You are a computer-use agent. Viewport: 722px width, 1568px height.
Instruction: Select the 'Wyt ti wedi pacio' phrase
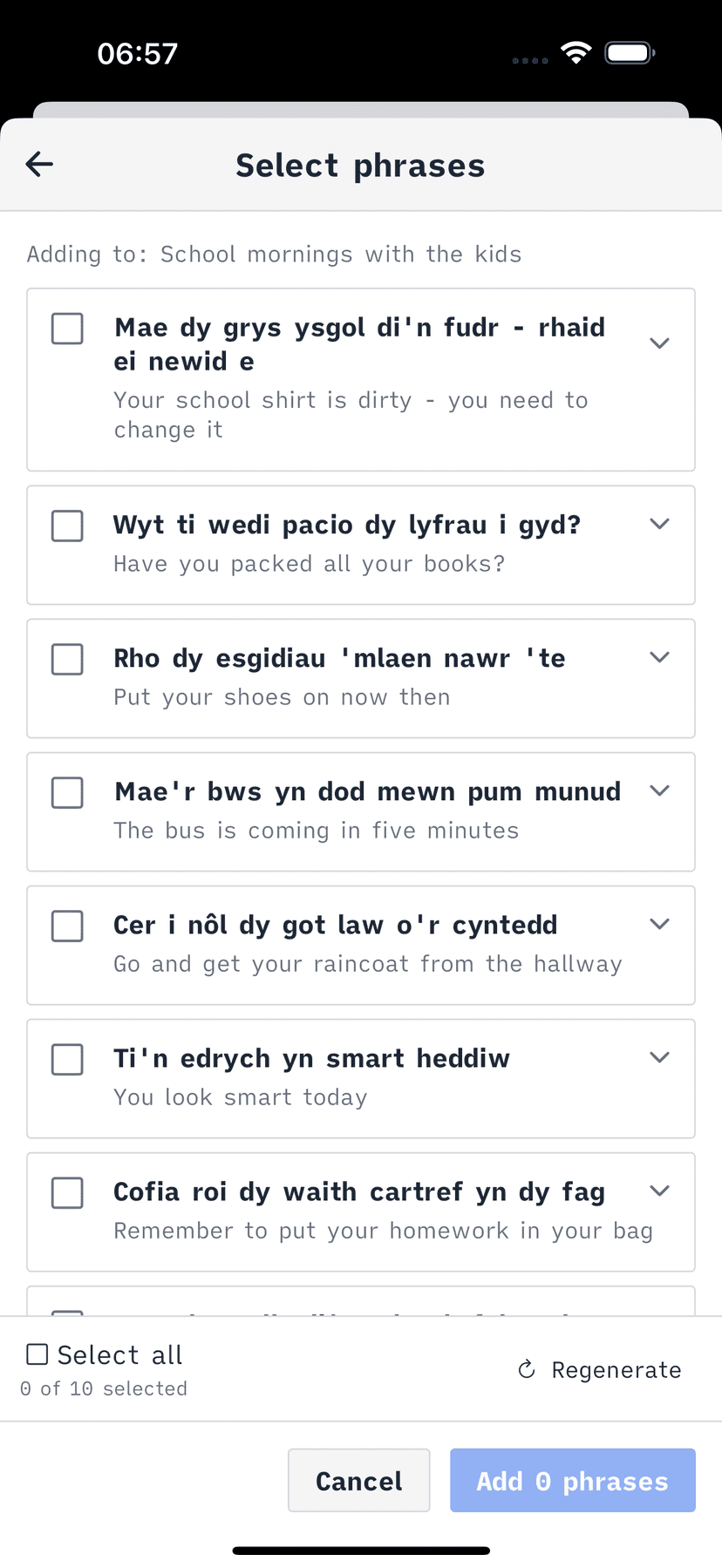pos(67,526)
